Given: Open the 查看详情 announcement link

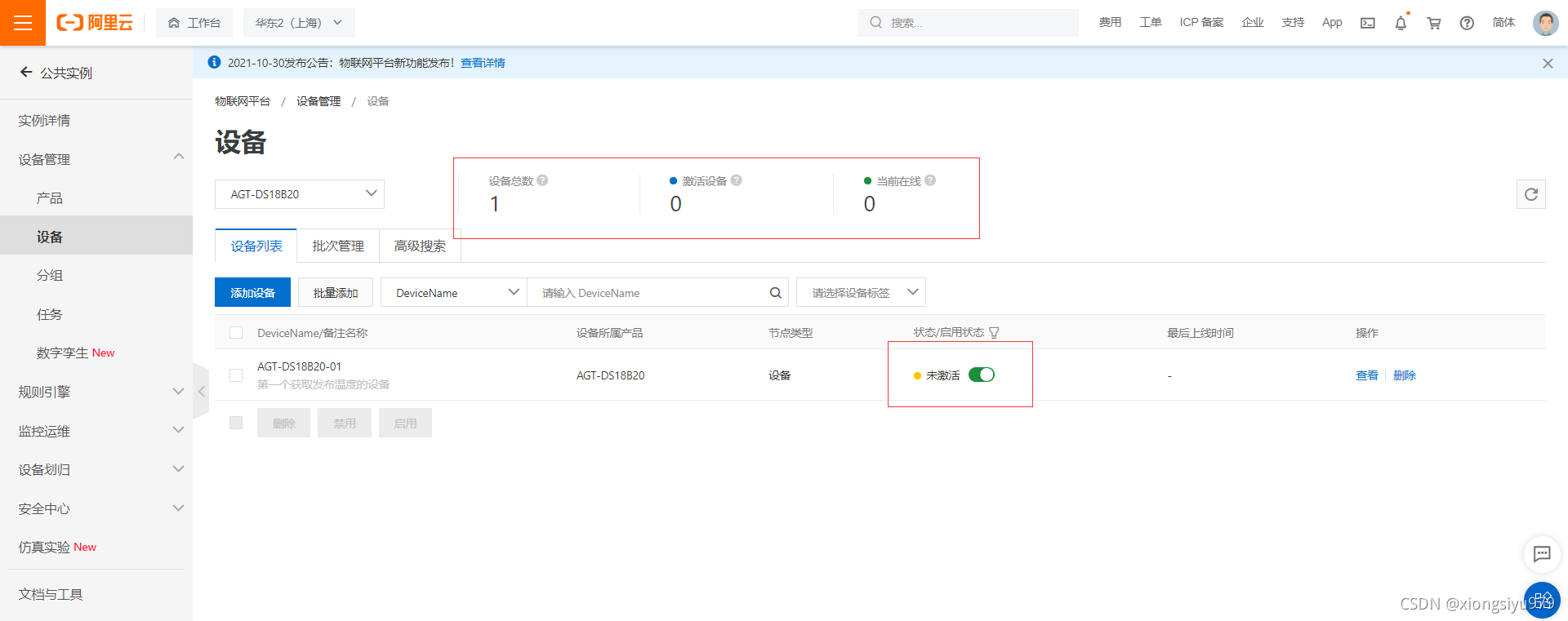Looking at the screenshot, I should [483, 63].
